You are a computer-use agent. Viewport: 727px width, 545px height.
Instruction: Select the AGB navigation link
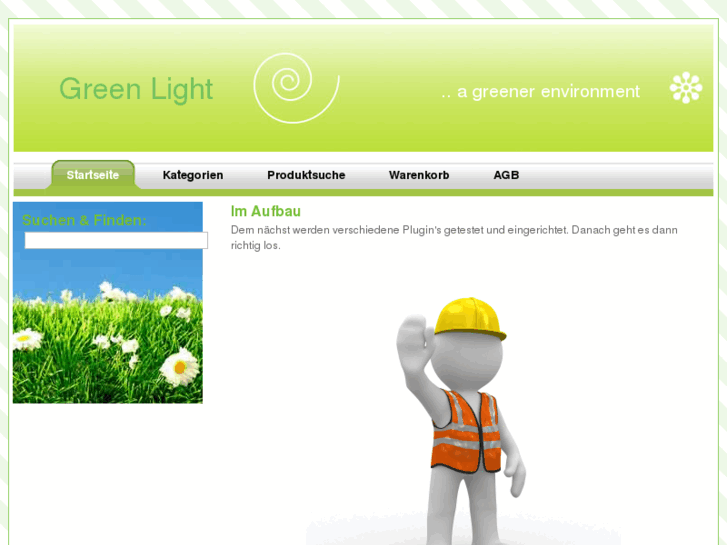(506, 175)
